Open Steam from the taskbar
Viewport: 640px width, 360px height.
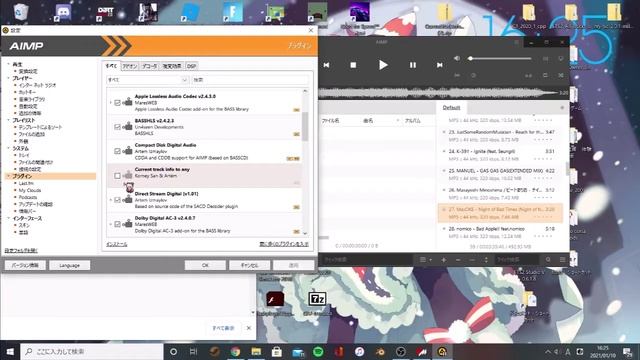[215, 351]
